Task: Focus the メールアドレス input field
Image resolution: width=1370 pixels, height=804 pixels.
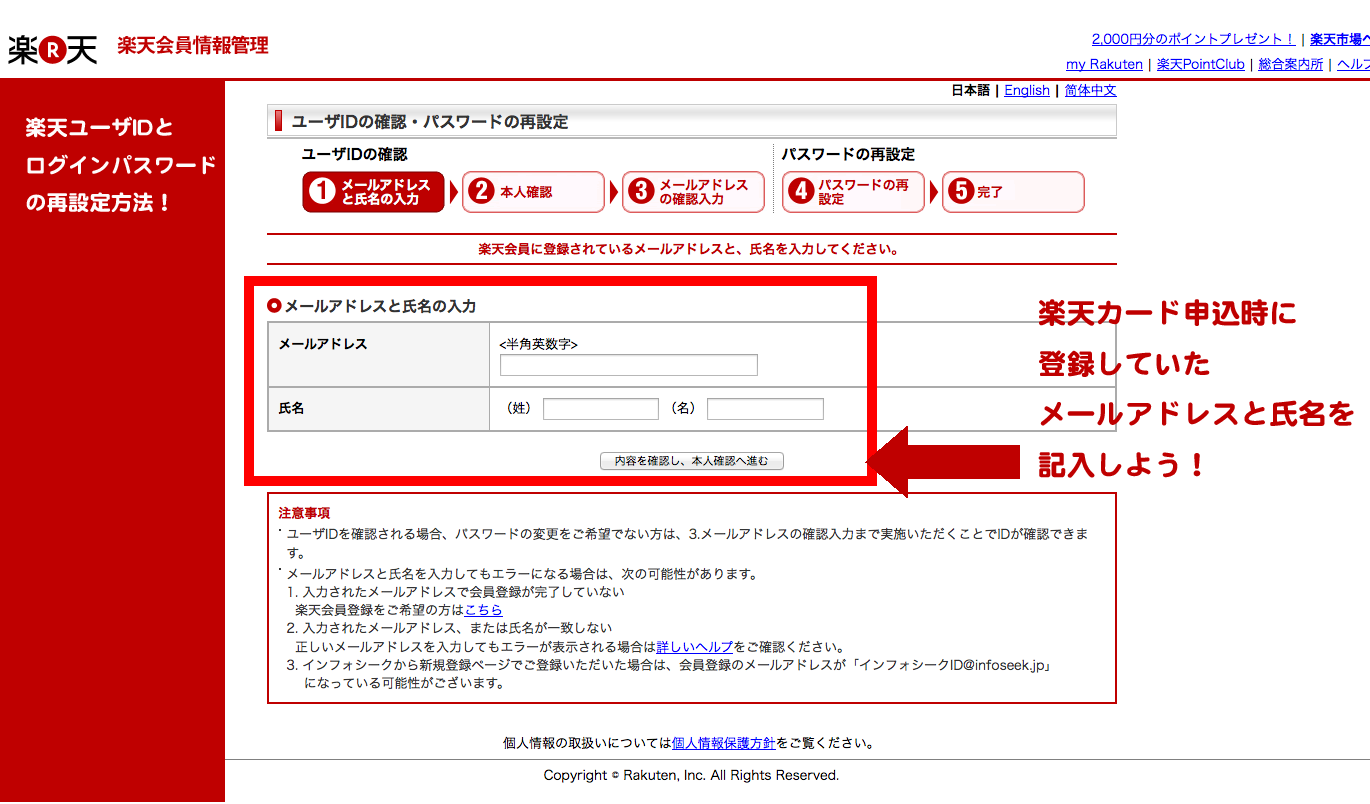Action: 629,365
